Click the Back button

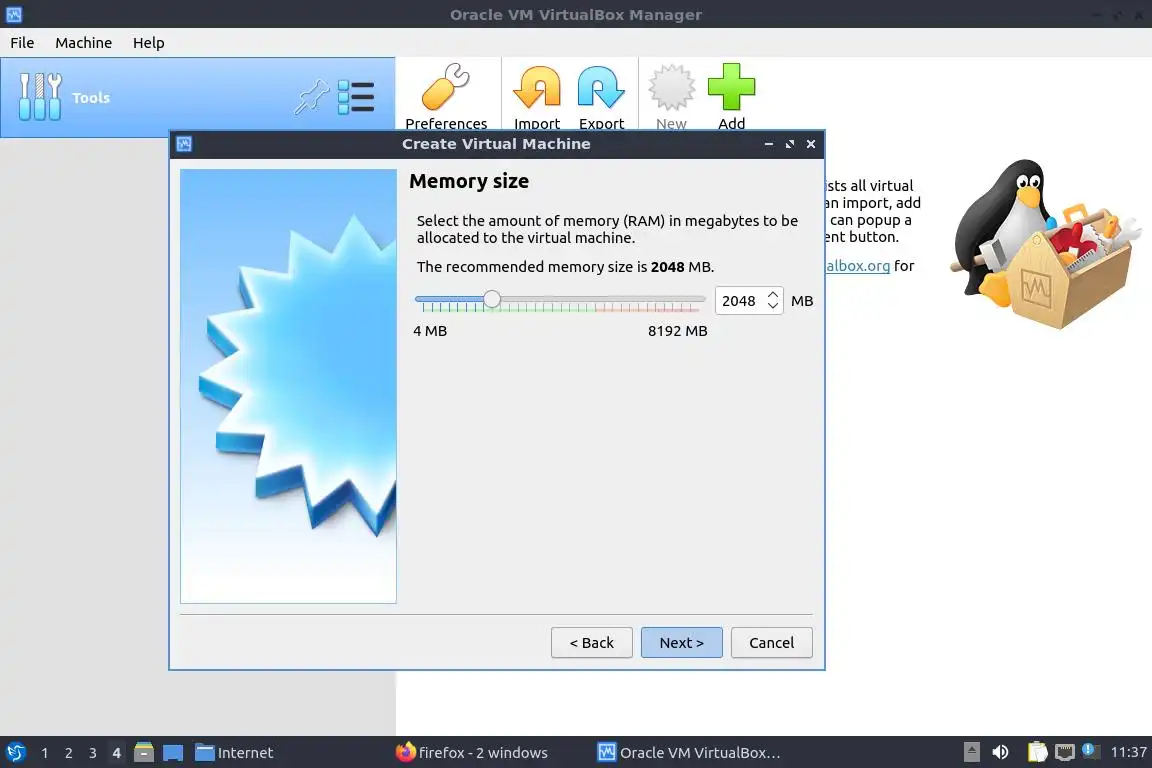pyautogui.click(x=591, y=642)
